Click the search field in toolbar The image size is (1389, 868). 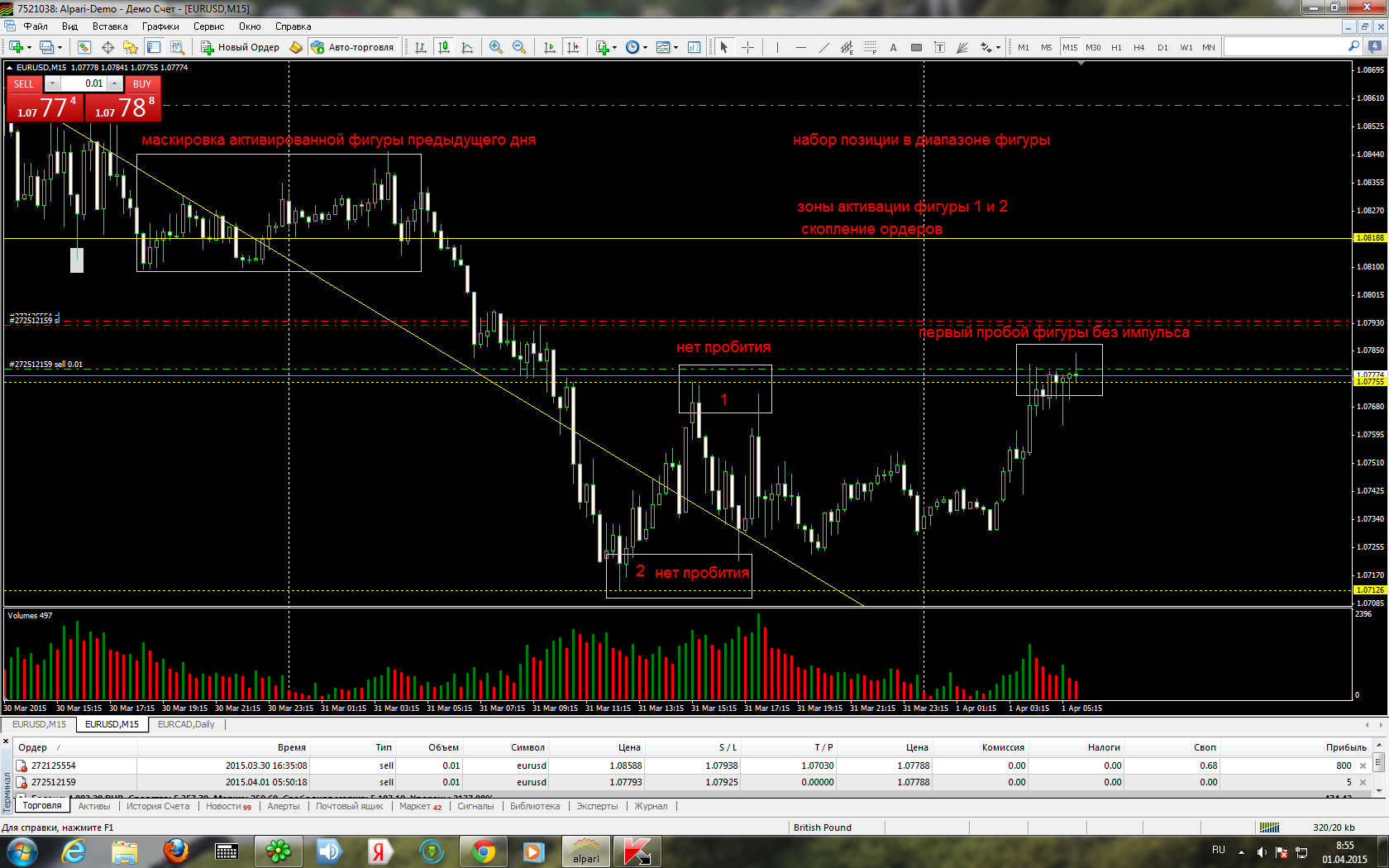pos(1292,47)
